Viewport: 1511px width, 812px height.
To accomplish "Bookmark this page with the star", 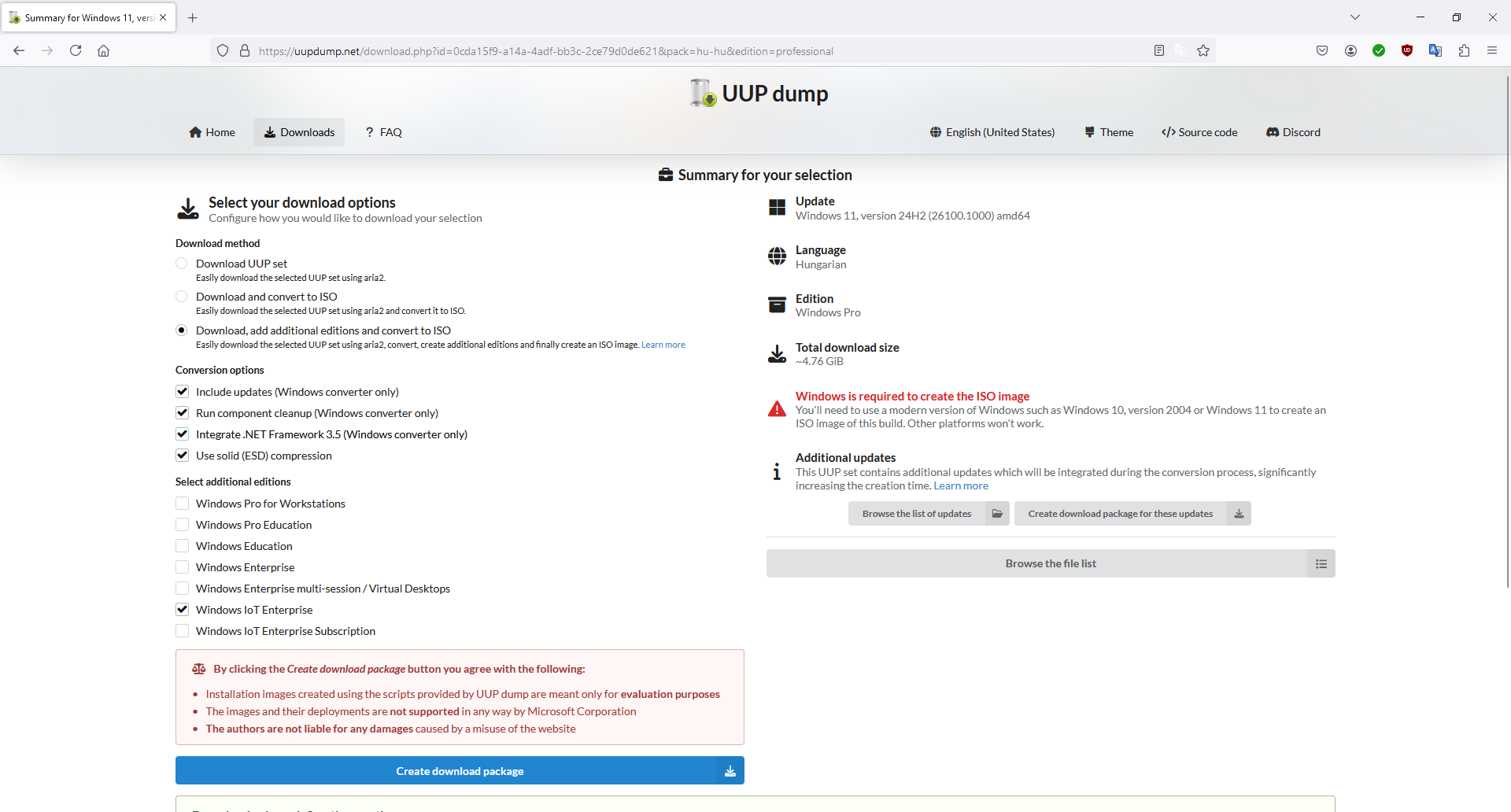I will (1203, 50).
